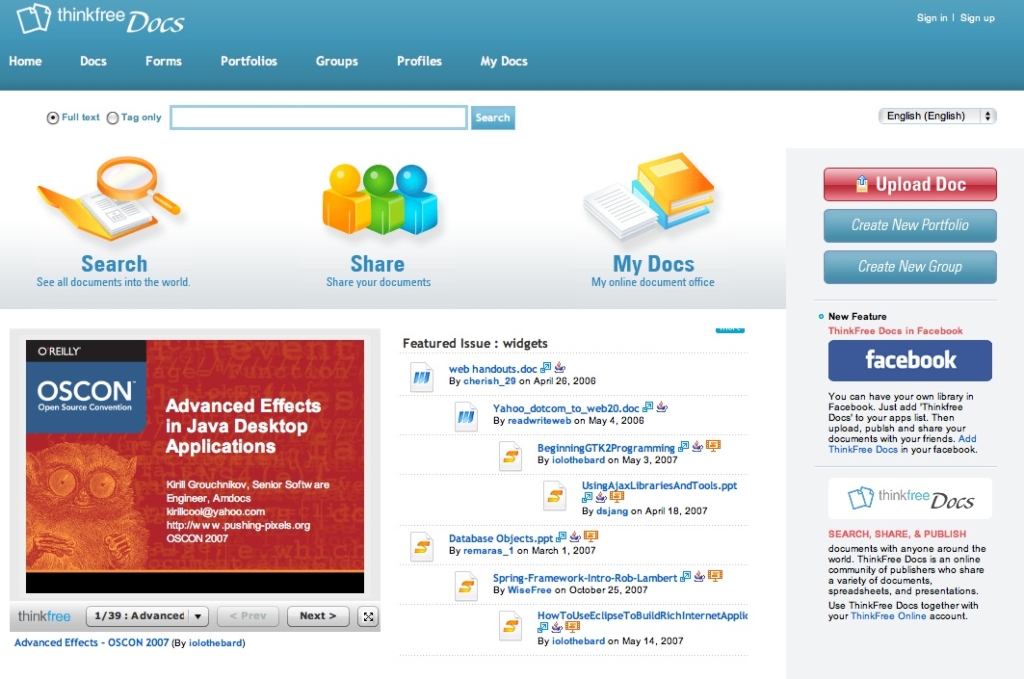This screenshot has height=679, width=1024.
Task: Click the Search button next to input
Action: click(493, 118)
